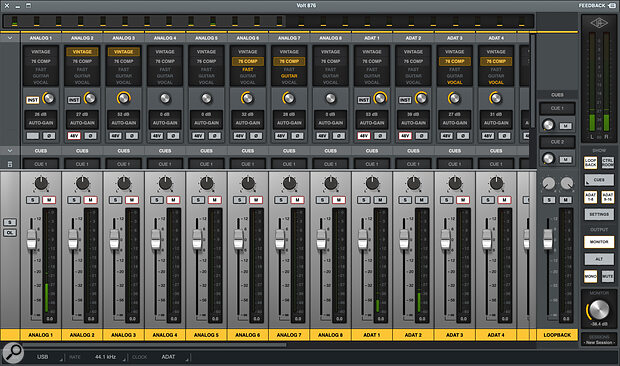Screen dimensions: 620x366
Task: Click the phase invert icon on Analog 4
Action: (173, 136)
